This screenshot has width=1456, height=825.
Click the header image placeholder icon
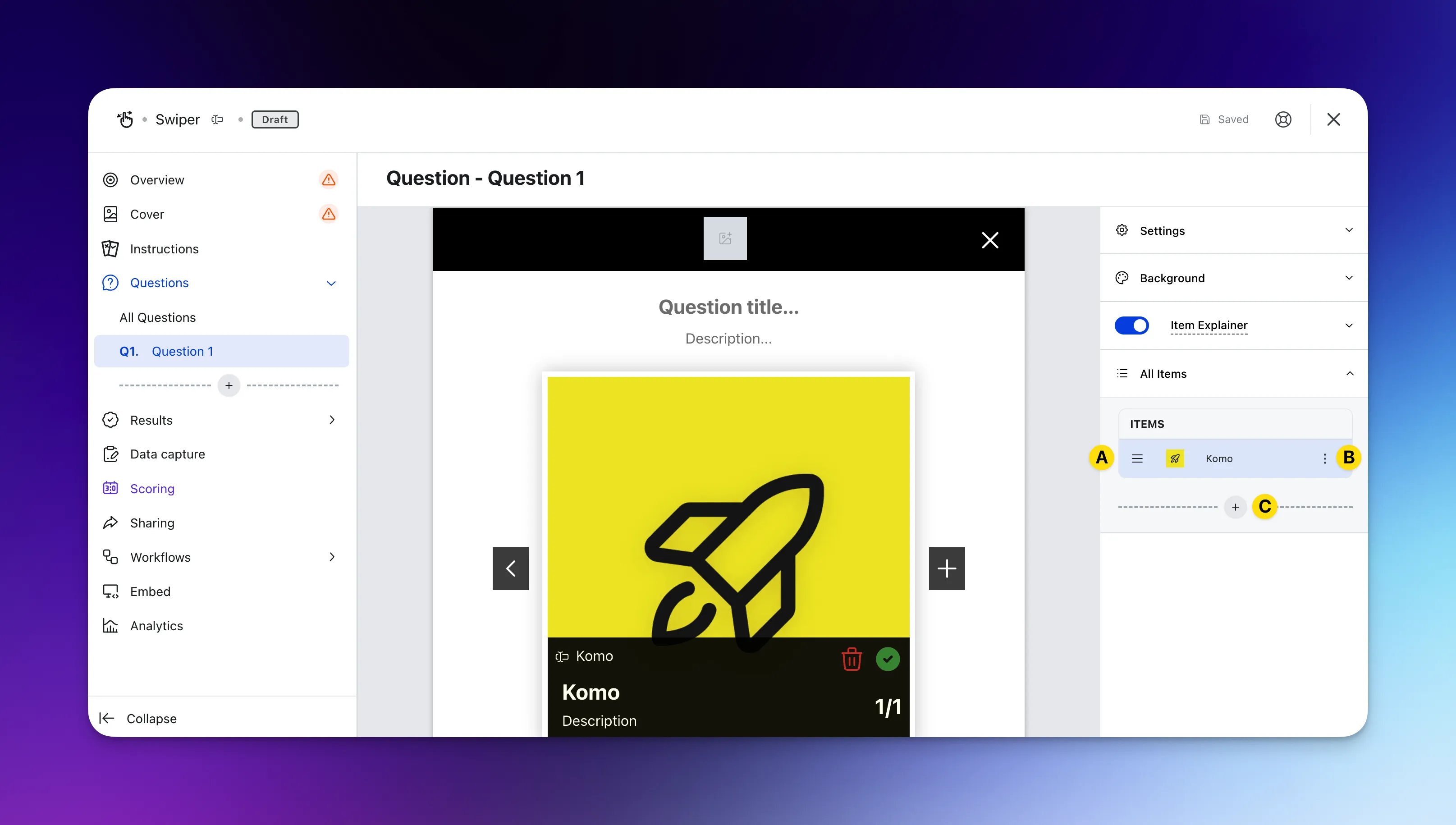coord(725,238)
